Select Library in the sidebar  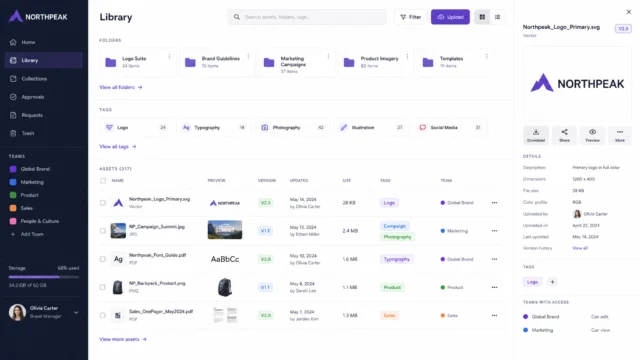[x=44, y=60]
